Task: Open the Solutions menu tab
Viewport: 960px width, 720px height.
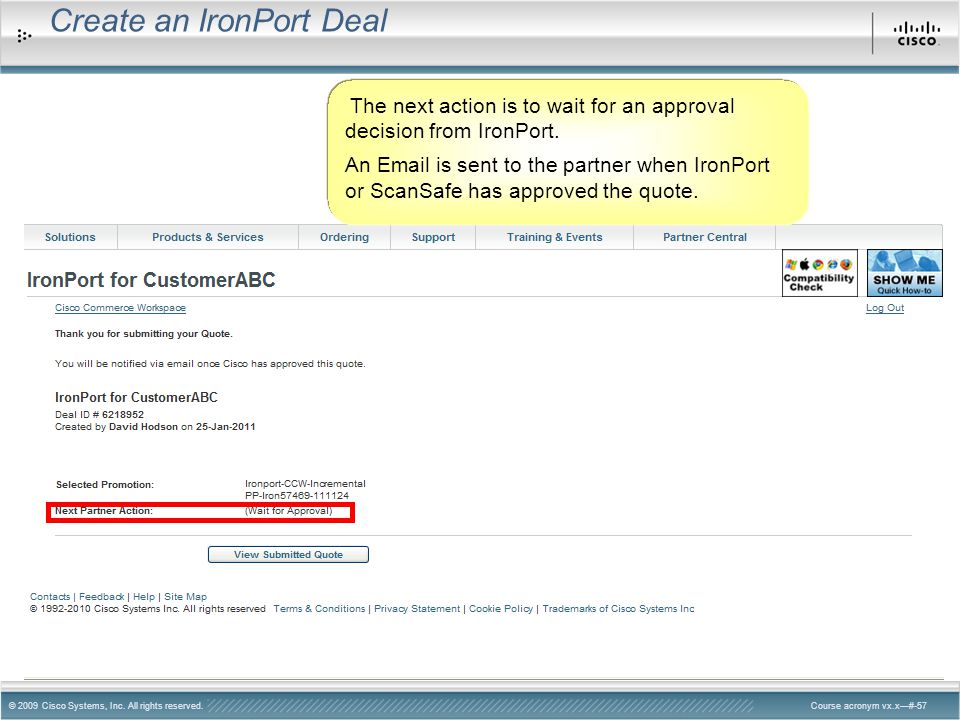Action: pos(70,238)
